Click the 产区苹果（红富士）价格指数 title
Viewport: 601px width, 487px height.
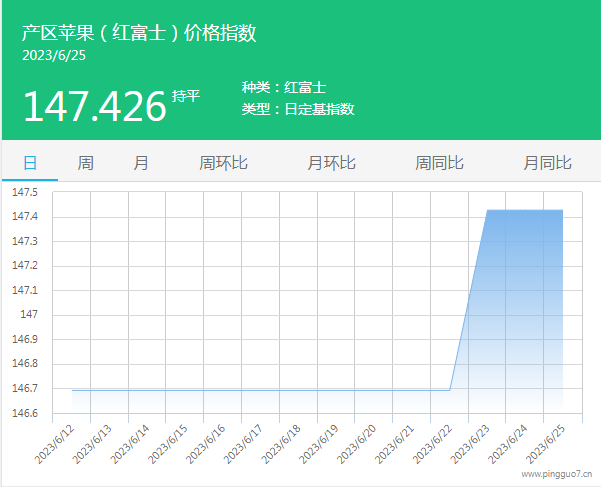click(x=139, y=32)
